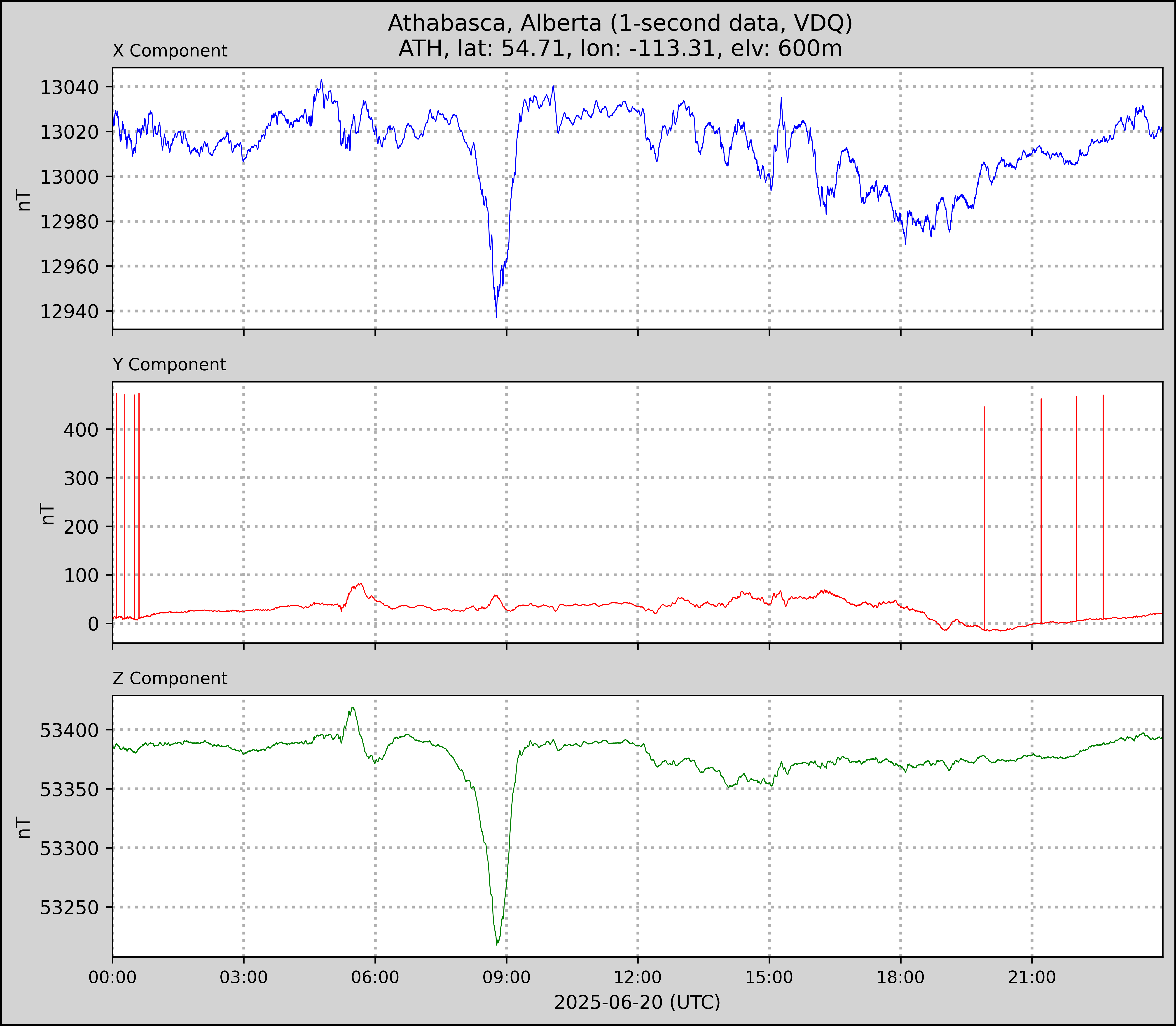1176x1026 pixels.
Task: Click the 18:00 time tick label
Action: [x=901, y=977]
